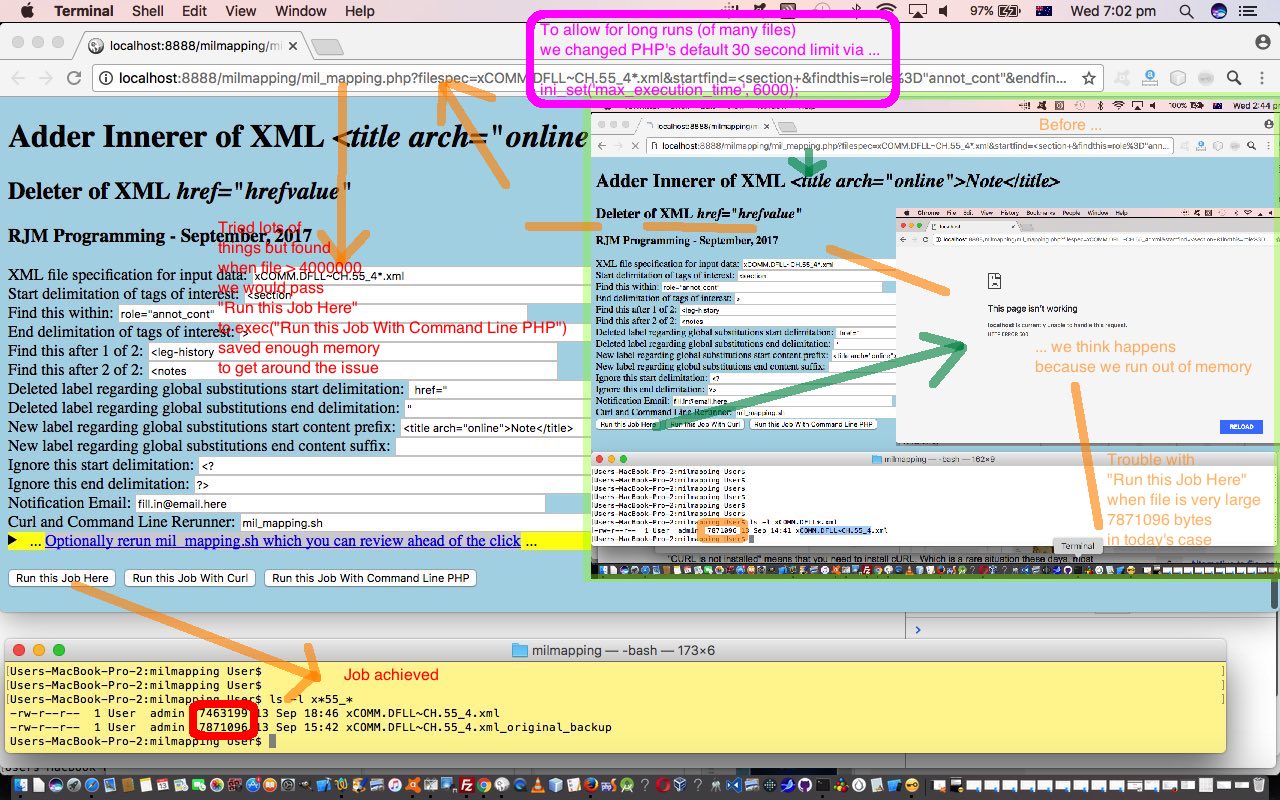Click the Deleter of XML href heading
Screen dimensions: 1280x800
[180, 191]
